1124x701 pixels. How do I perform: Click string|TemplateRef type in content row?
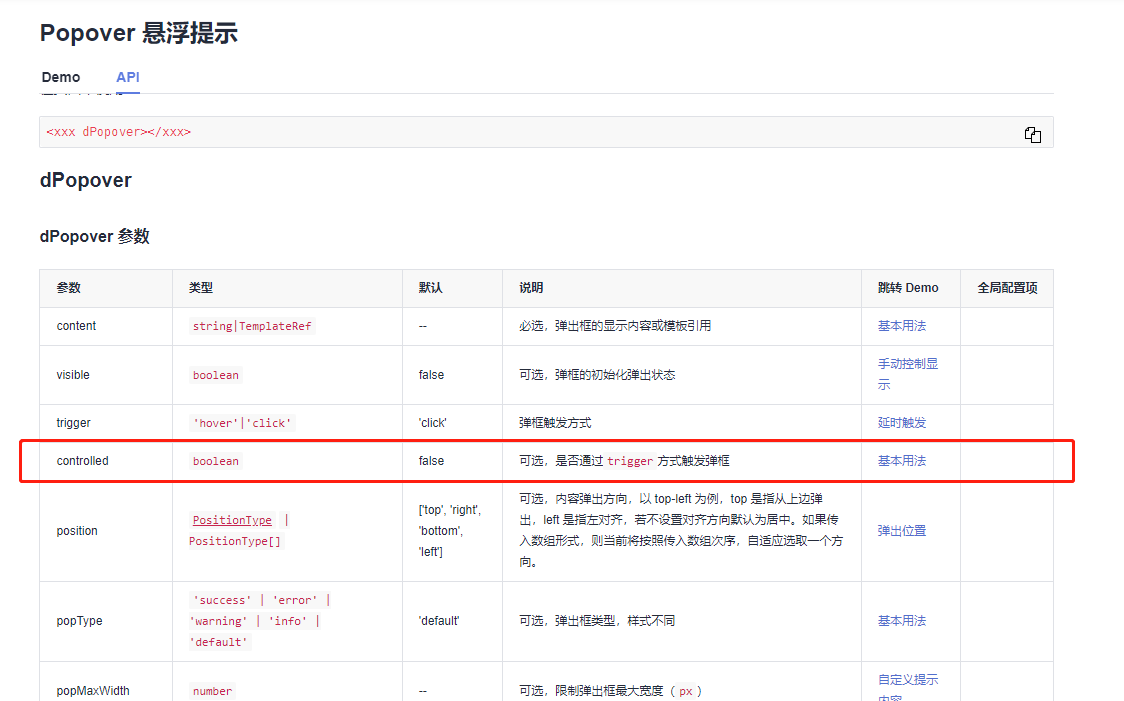pos(252,326)
